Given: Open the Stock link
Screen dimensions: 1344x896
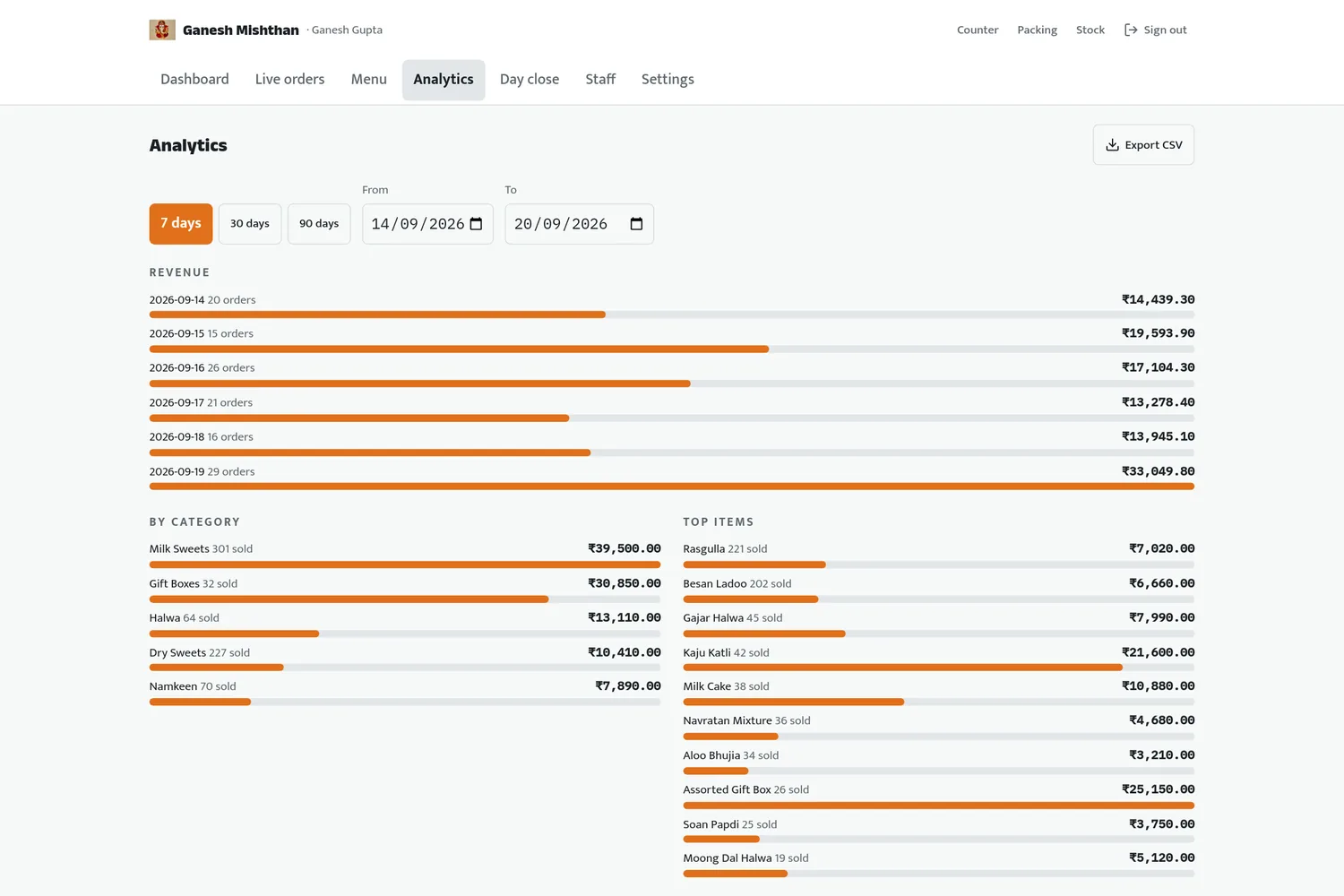Looking at the screenshot, I should (1090, 30).
